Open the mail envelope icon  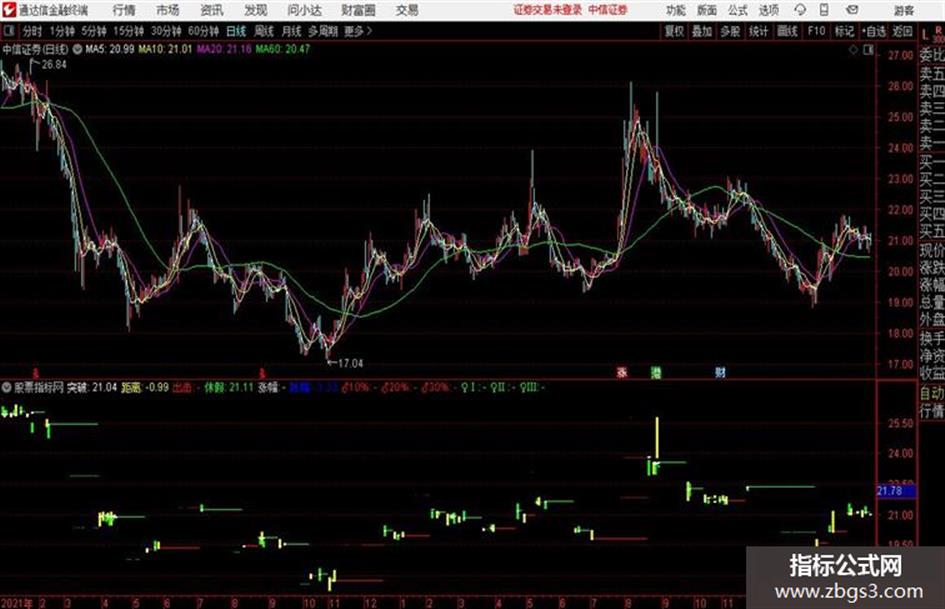[x=852, y=10]
